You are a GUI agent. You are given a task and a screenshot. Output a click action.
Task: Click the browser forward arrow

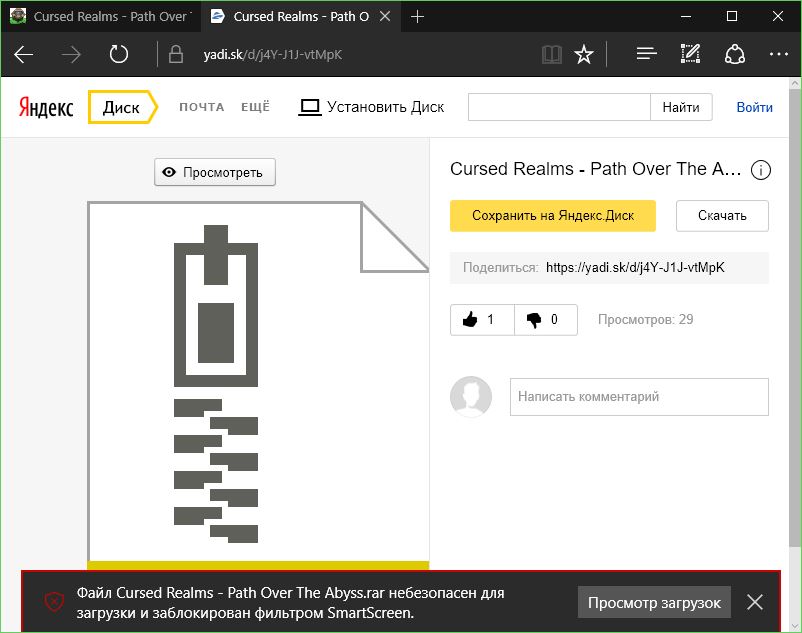point(71,54)
